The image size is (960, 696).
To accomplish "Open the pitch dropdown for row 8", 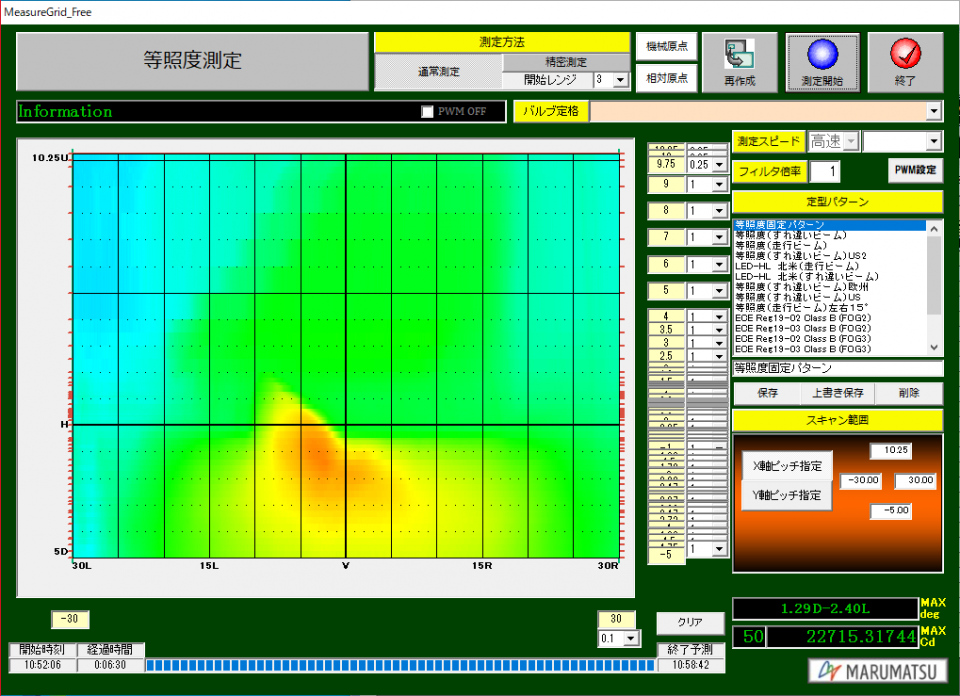I will (719, 211).
